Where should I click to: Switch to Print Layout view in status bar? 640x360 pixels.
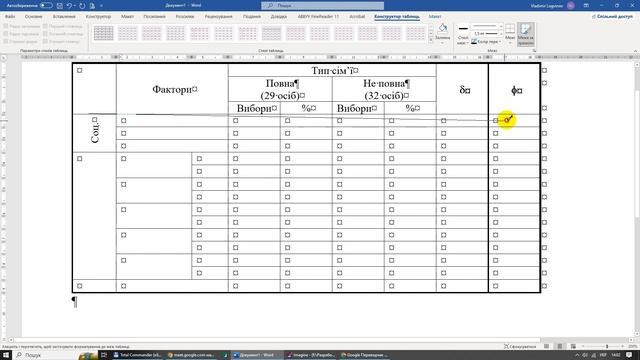point(560,346)
